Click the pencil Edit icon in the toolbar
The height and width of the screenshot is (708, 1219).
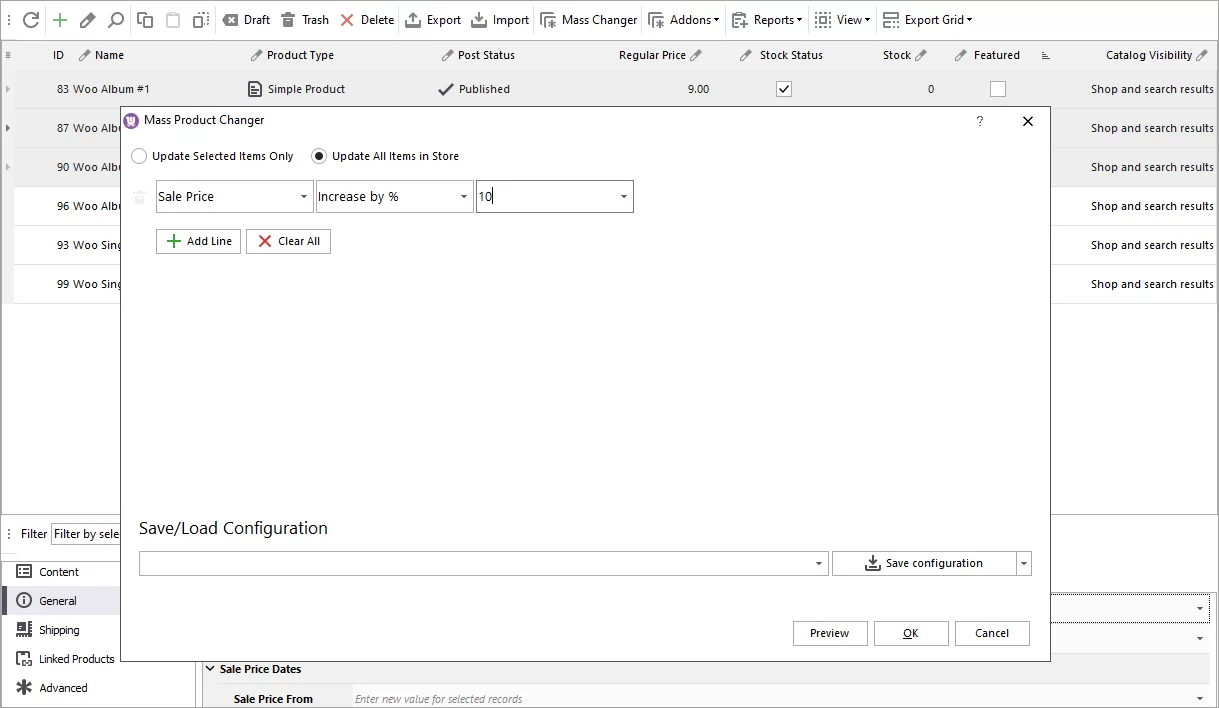click(88, 20)
